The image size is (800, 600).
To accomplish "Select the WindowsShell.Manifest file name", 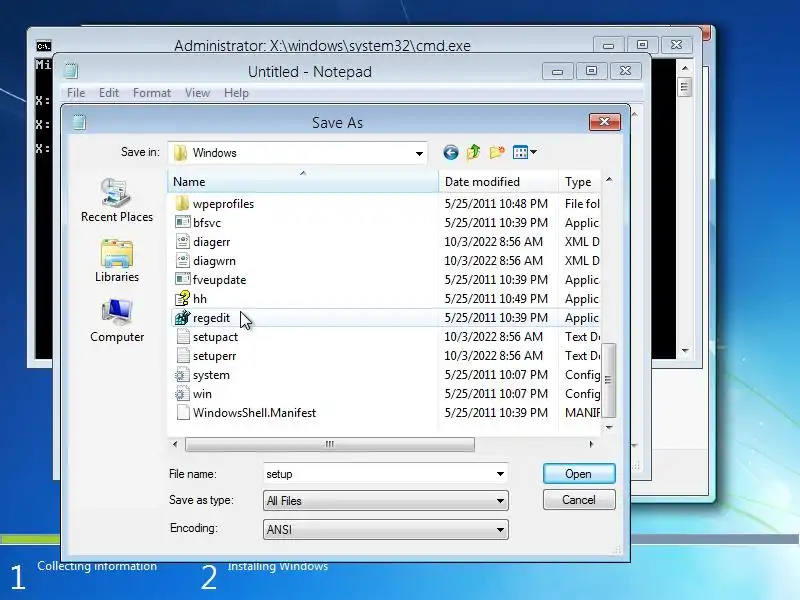I will 254,413.
